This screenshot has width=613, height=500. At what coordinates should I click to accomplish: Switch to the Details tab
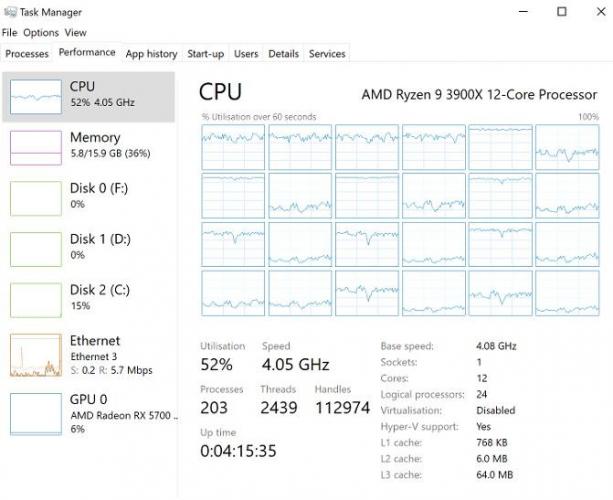point(283,54)
